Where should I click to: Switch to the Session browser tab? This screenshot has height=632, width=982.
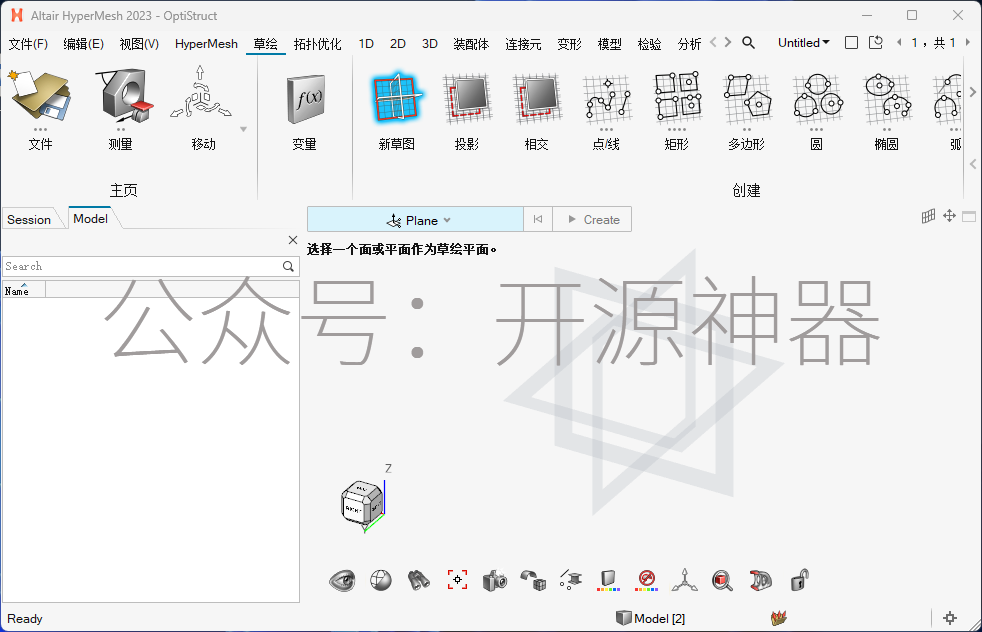29,219
